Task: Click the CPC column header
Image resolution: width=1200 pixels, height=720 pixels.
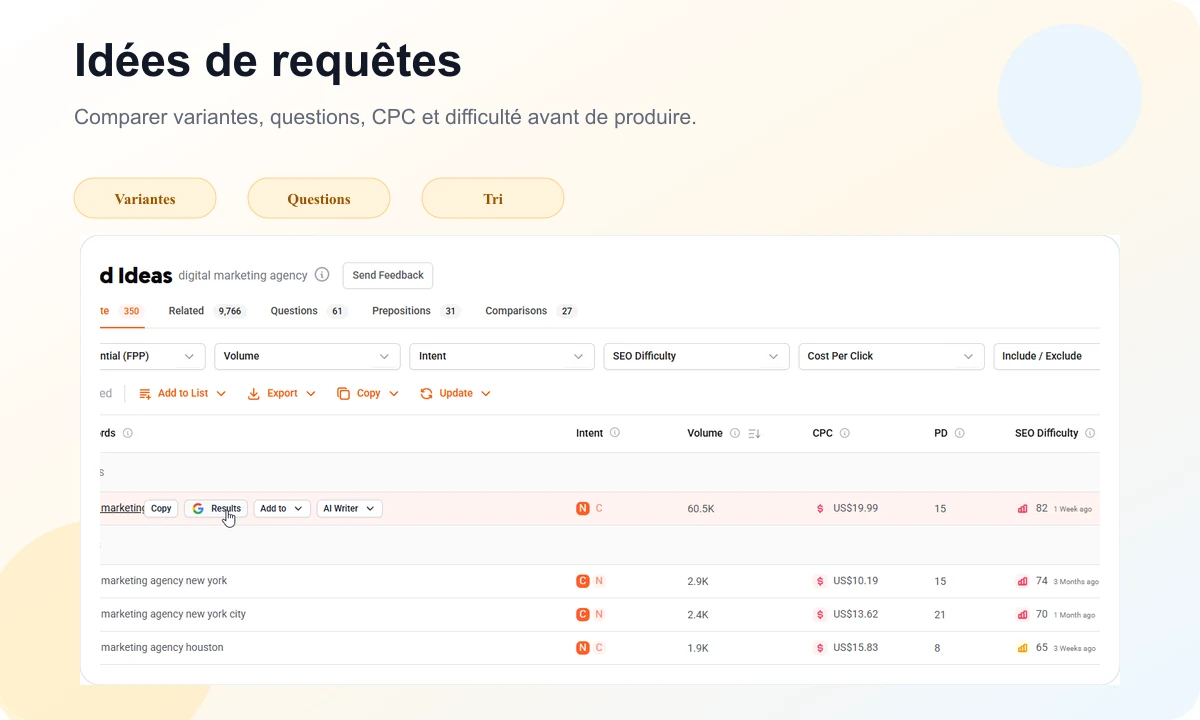Action: point(823,433)
